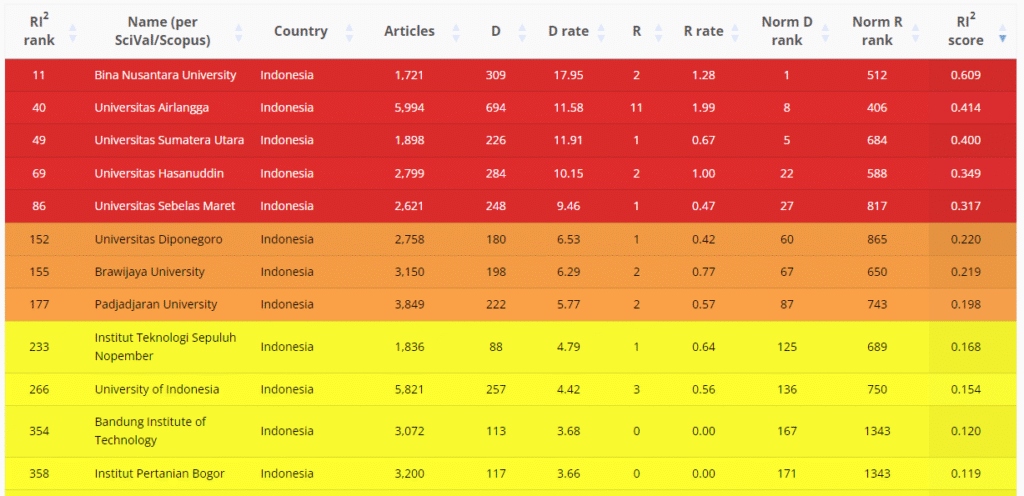The image size is (1024, 496).
Task: Sort by Articles column arrows
Action: point(456,31)
